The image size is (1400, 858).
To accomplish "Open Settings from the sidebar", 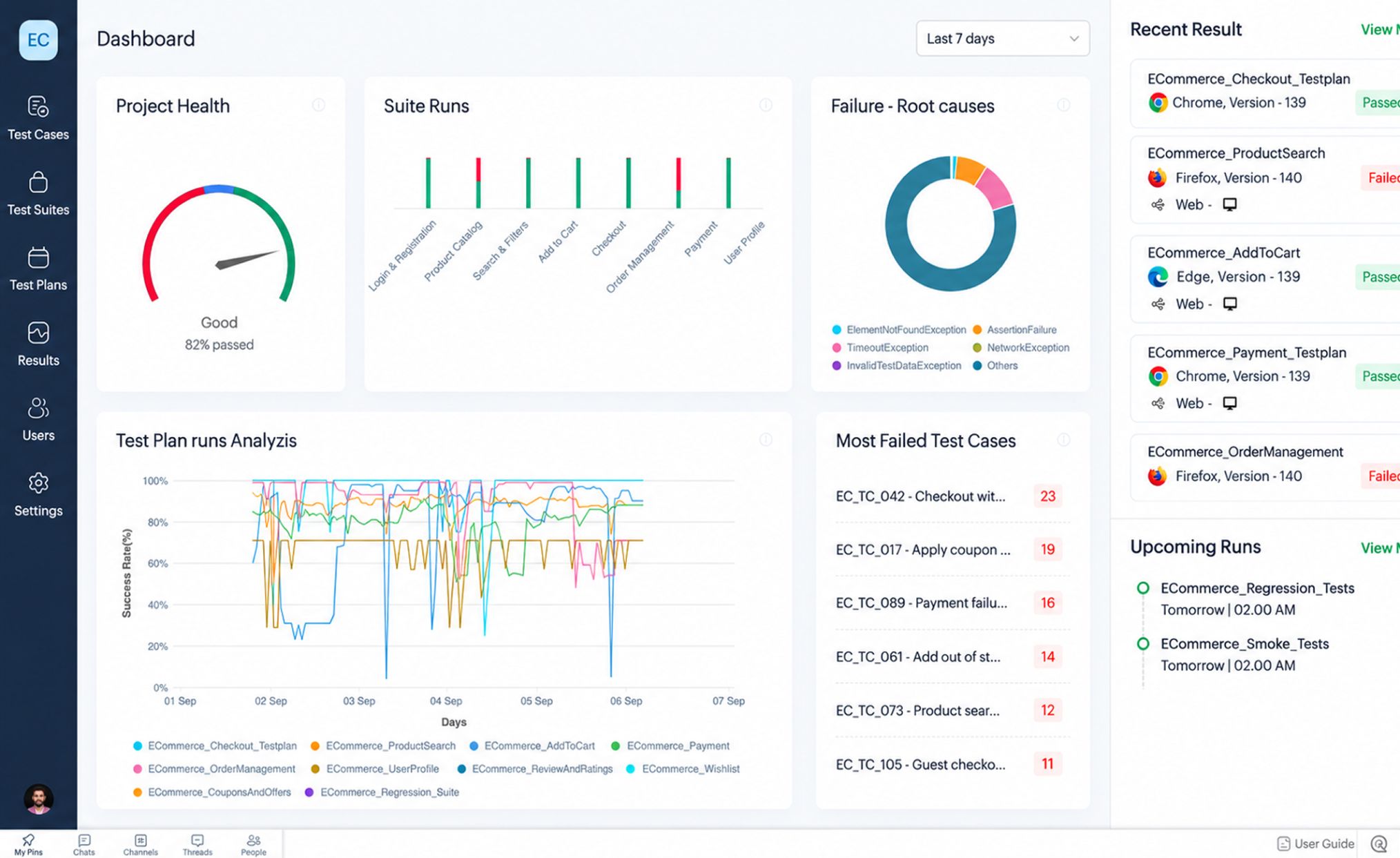I will [38, 495].
